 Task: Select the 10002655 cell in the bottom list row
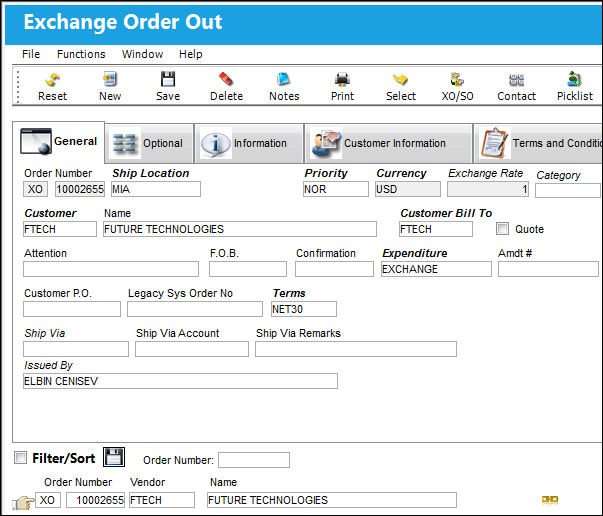(x=95, y=500)
